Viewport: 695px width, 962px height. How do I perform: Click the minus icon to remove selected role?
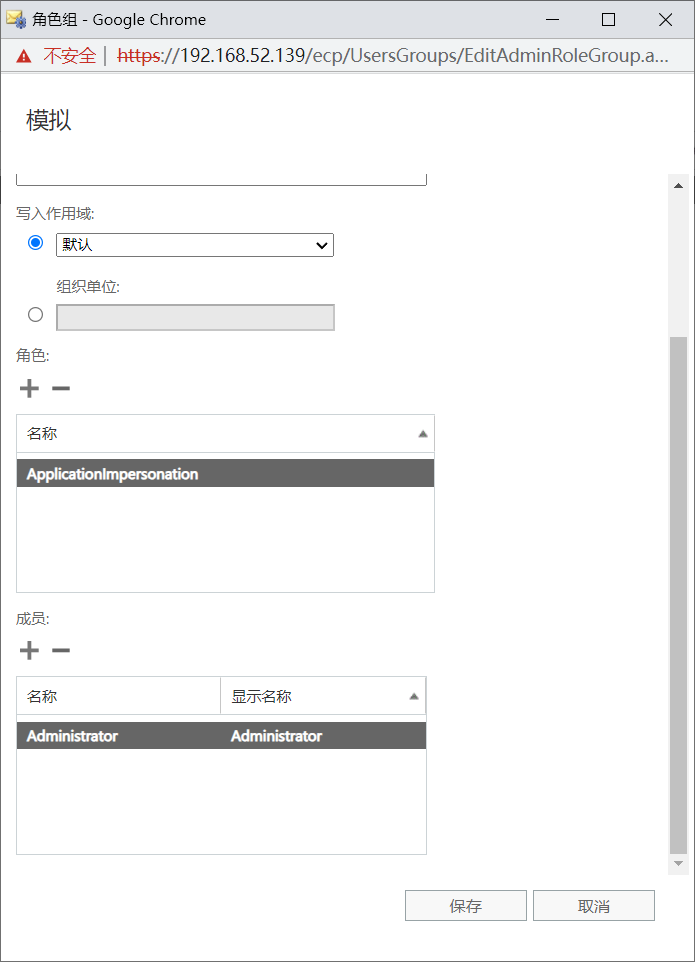(61, 388)
